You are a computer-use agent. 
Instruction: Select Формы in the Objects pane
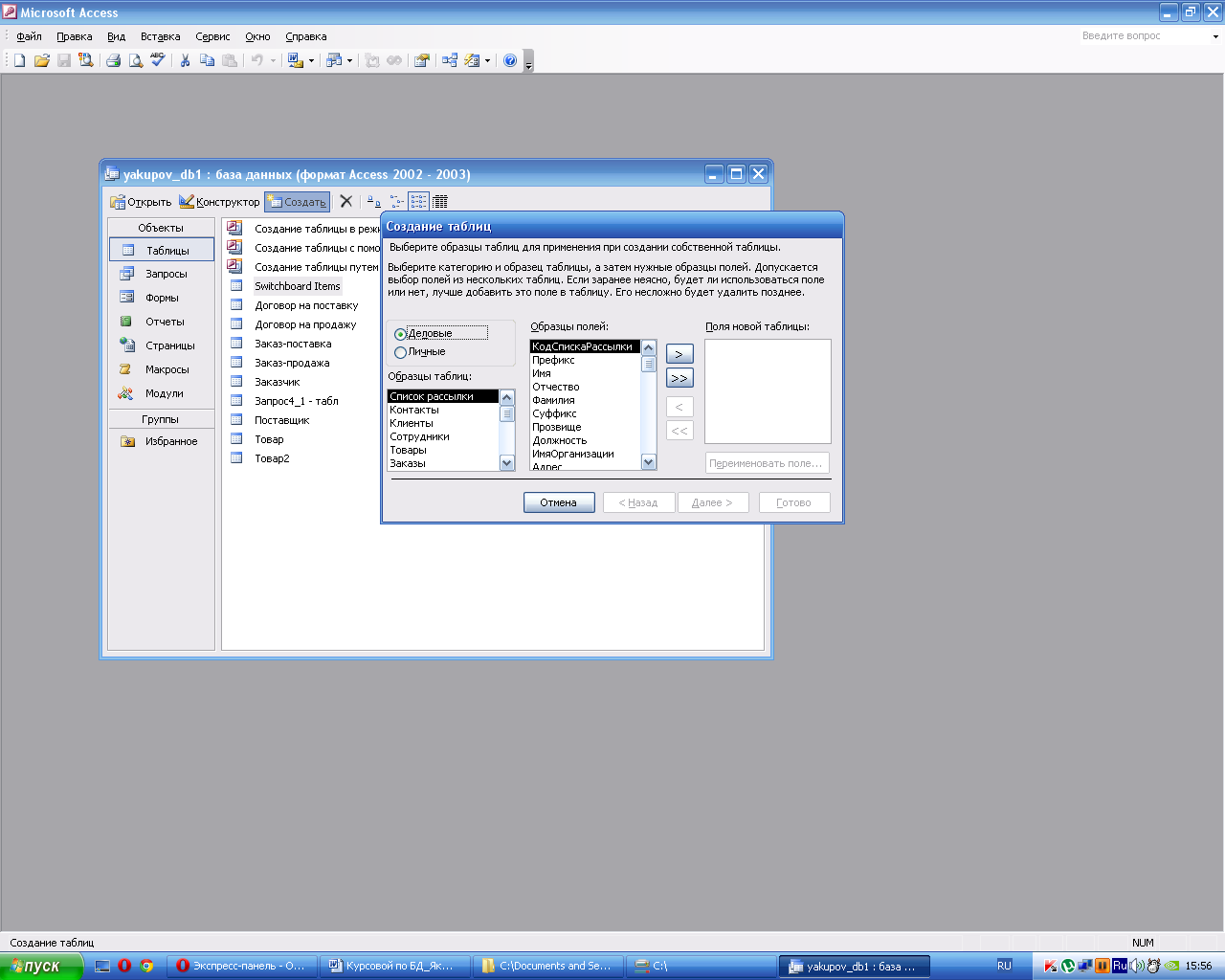[x=161, y=298]
